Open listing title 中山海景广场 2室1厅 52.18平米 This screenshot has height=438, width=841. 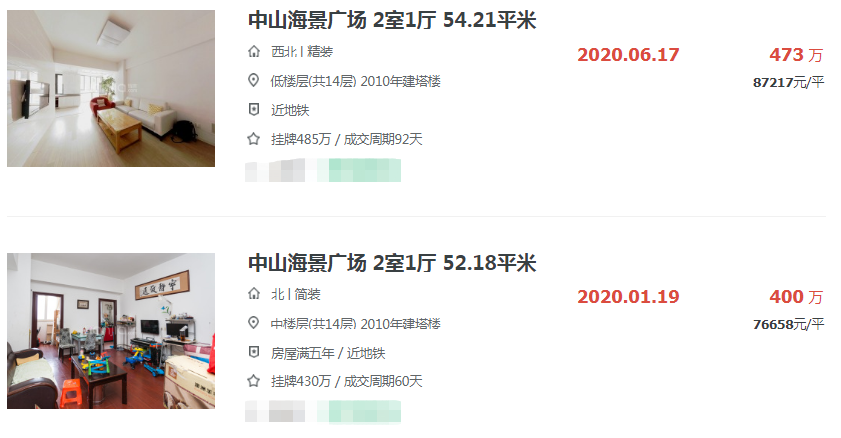tap(392, 263)
